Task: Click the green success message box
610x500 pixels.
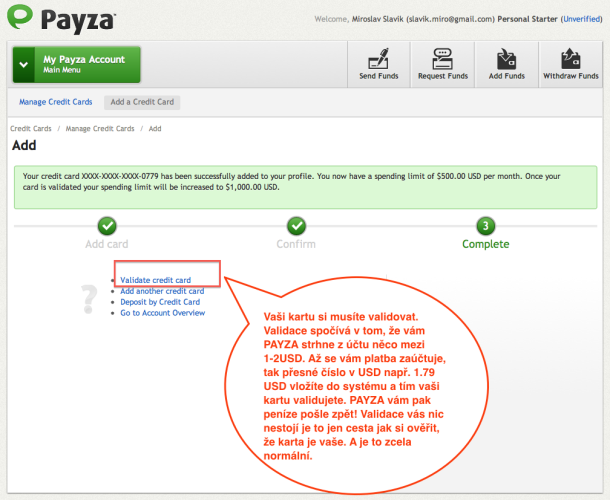Action: click(x=305, y=187)
